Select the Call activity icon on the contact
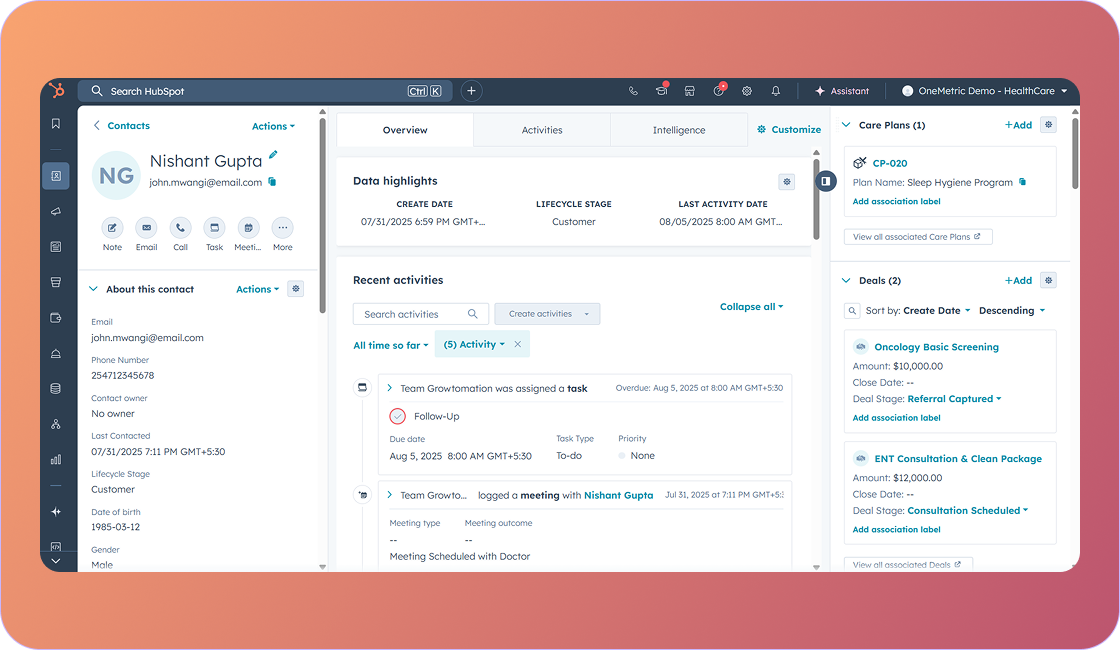Screen dimensions: 1120x650 [180, 228]
